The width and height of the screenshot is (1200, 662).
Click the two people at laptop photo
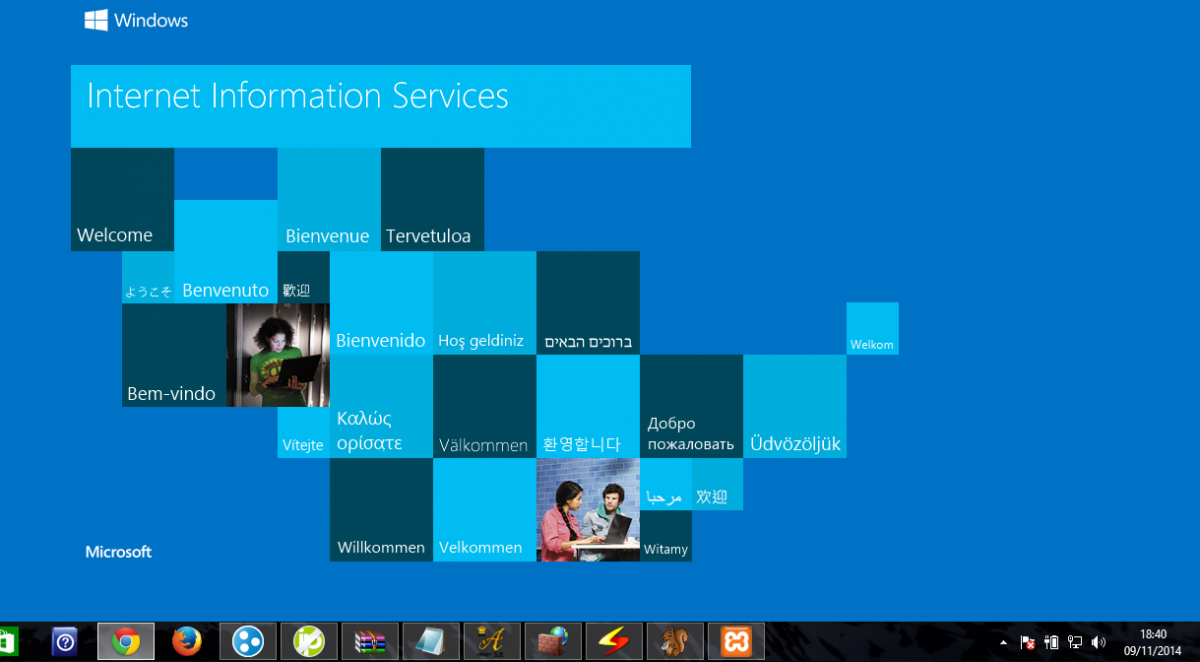(588, 510)
